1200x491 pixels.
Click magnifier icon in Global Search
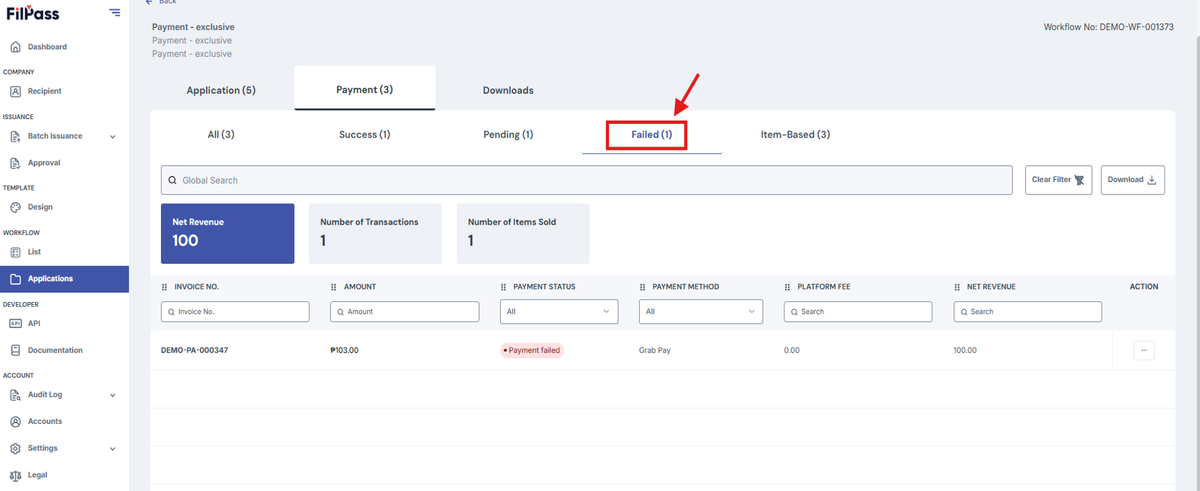pos(172,180)
